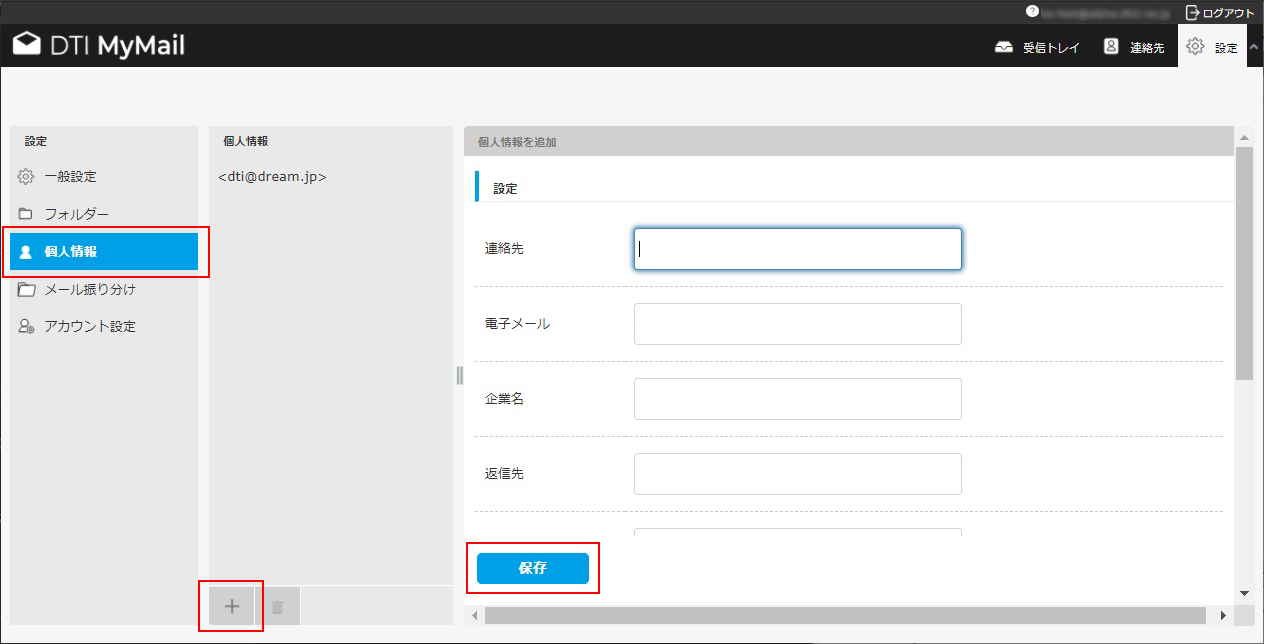
Task: Click the pane splitter handle
Action: (x=459, y=375)
